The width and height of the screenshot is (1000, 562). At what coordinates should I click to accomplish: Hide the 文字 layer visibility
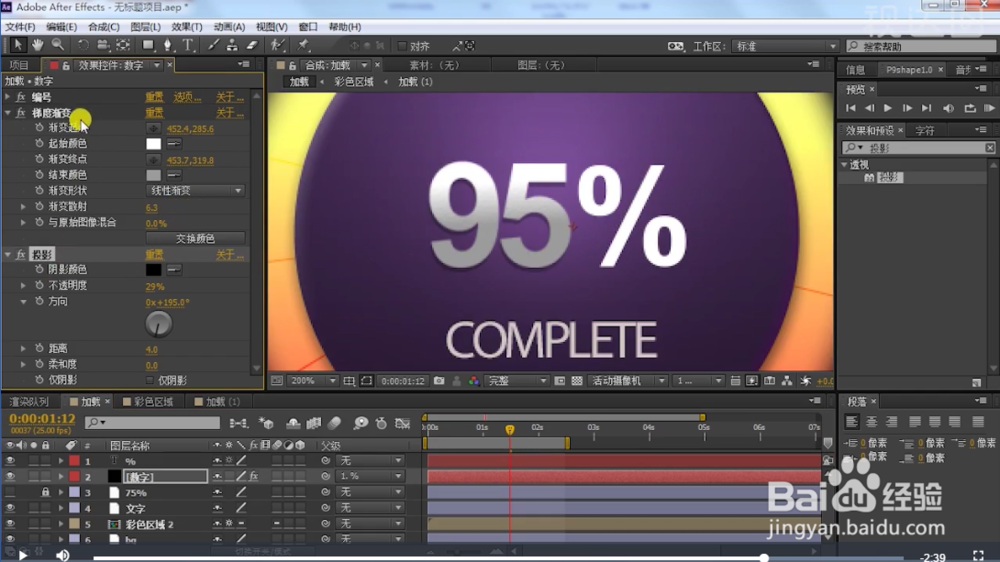click(10, 508)
